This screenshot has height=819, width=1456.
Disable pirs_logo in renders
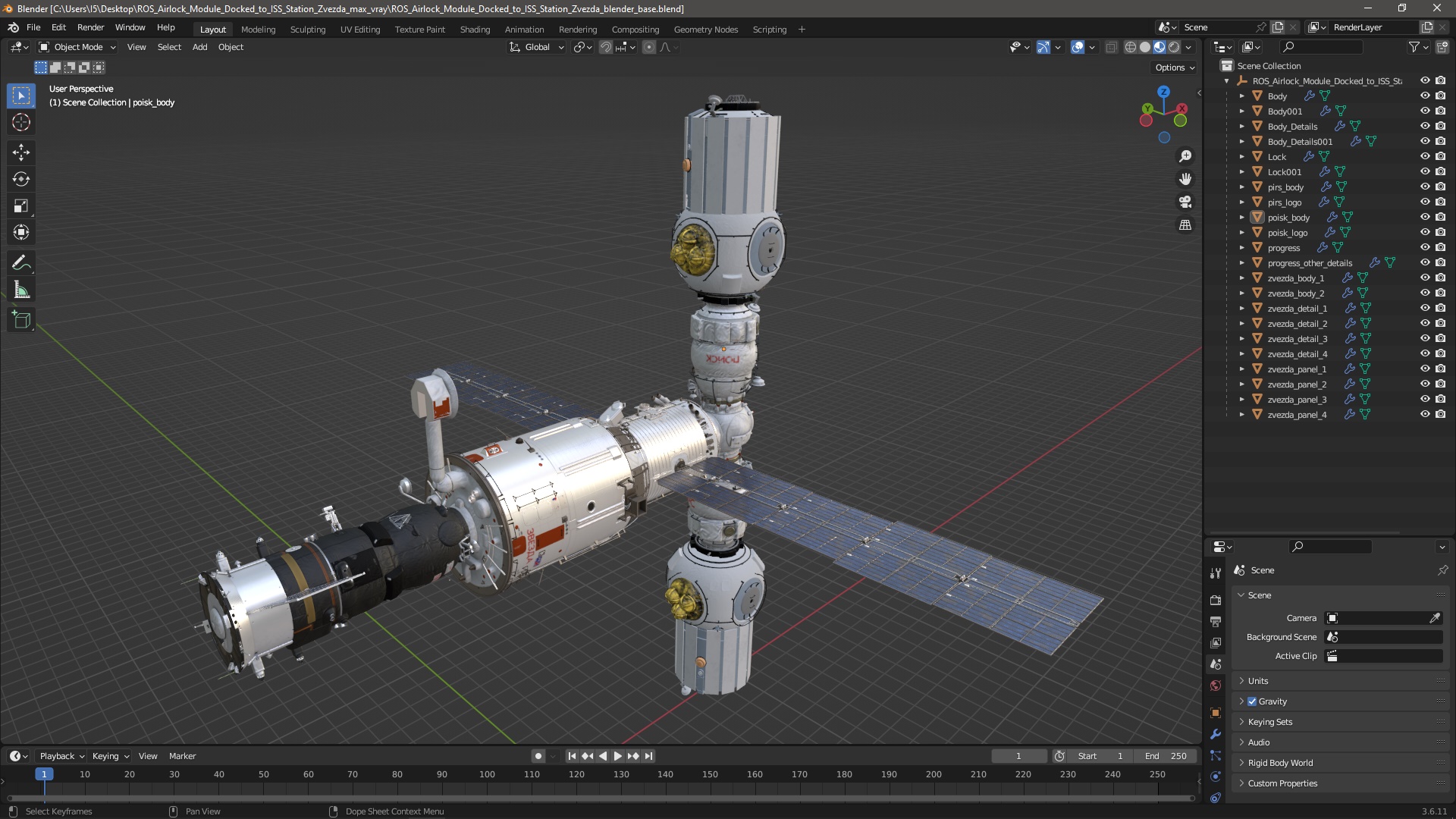click(x=1440, y=202)
